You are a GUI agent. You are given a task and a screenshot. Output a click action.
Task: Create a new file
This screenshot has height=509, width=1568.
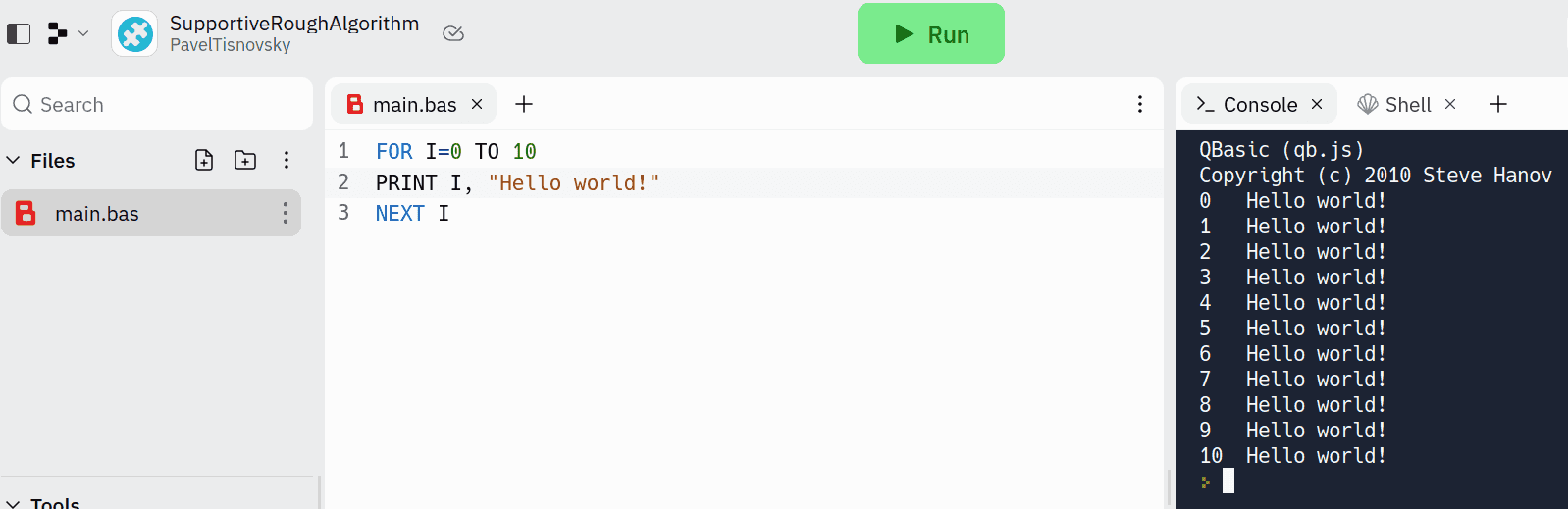204,160
